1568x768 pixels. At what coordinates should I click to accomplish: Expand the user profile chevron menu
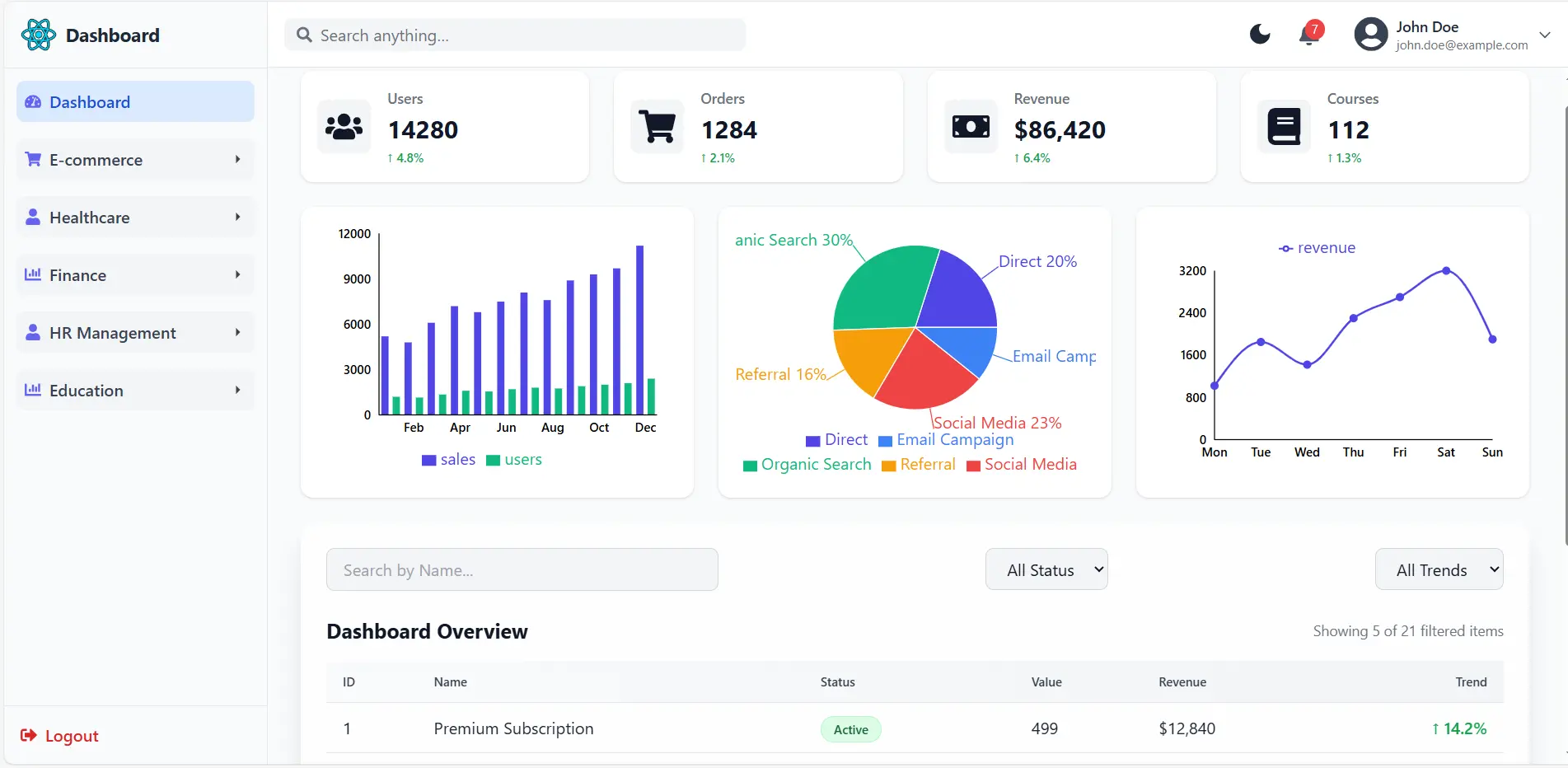pos(1545,35)
